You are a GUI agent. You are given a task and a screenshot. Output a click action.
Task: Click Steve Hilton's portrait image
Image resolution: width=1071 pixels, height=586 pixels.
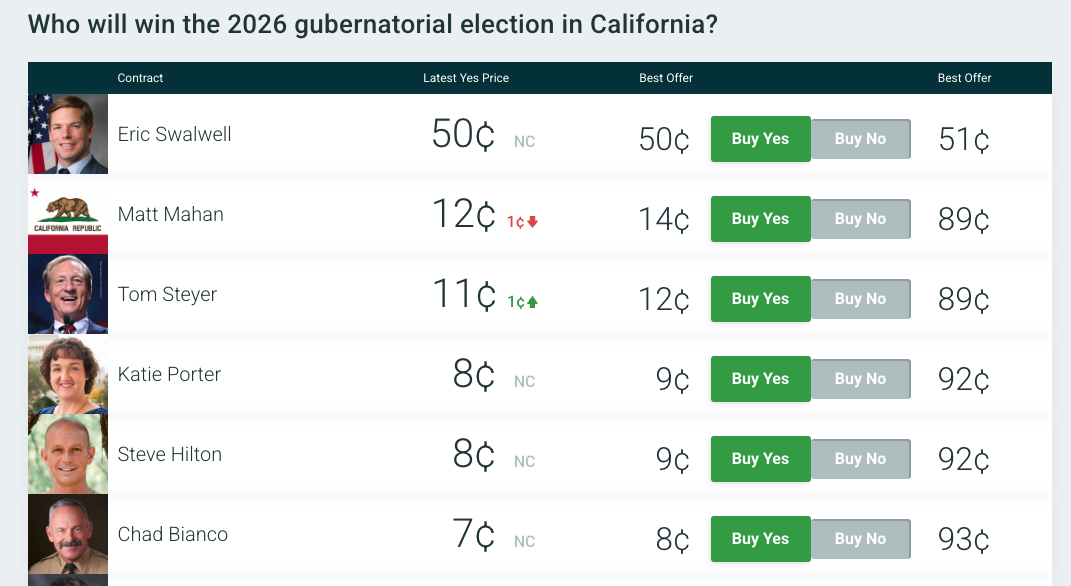[67, 454]
